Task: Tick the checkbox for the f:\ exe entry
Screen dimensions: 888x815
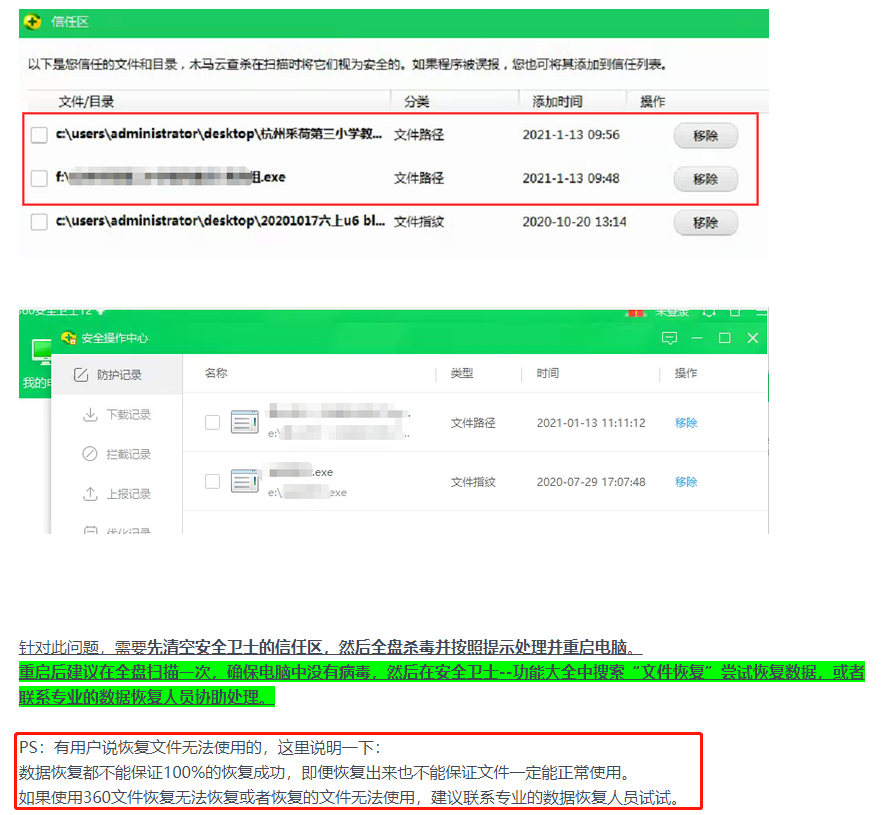Action: coord(39,178)
